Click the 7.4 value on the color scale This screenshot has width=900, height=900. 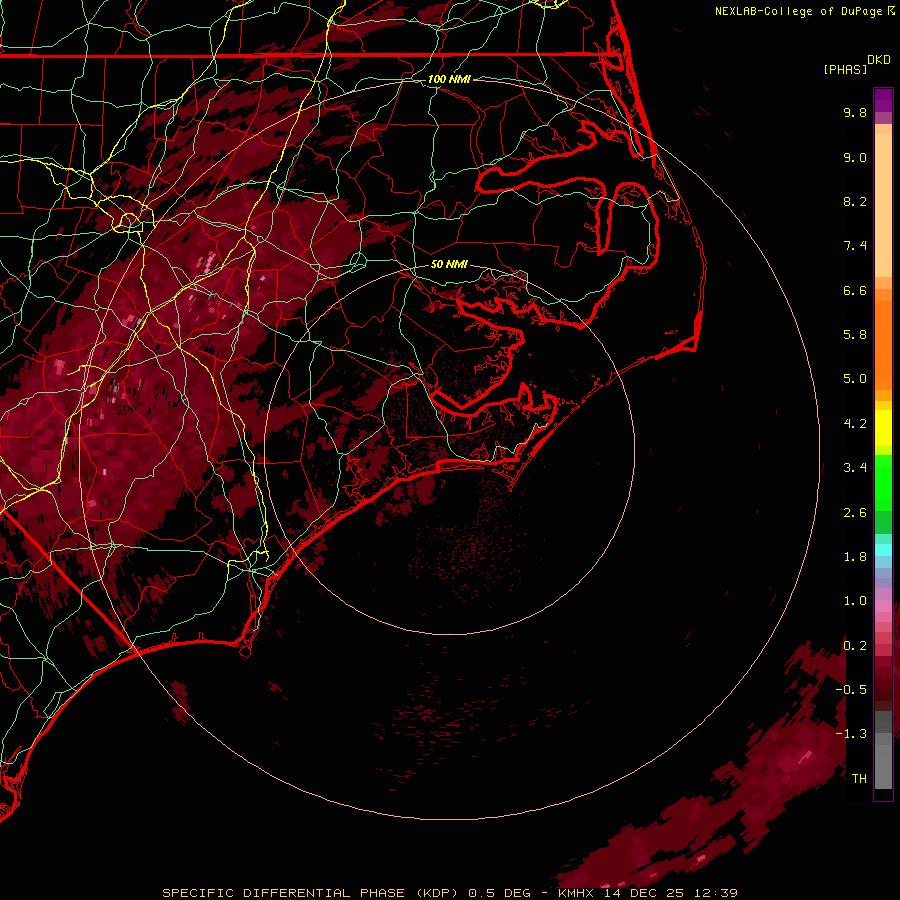pyautogui.click(x=855, y=246)
